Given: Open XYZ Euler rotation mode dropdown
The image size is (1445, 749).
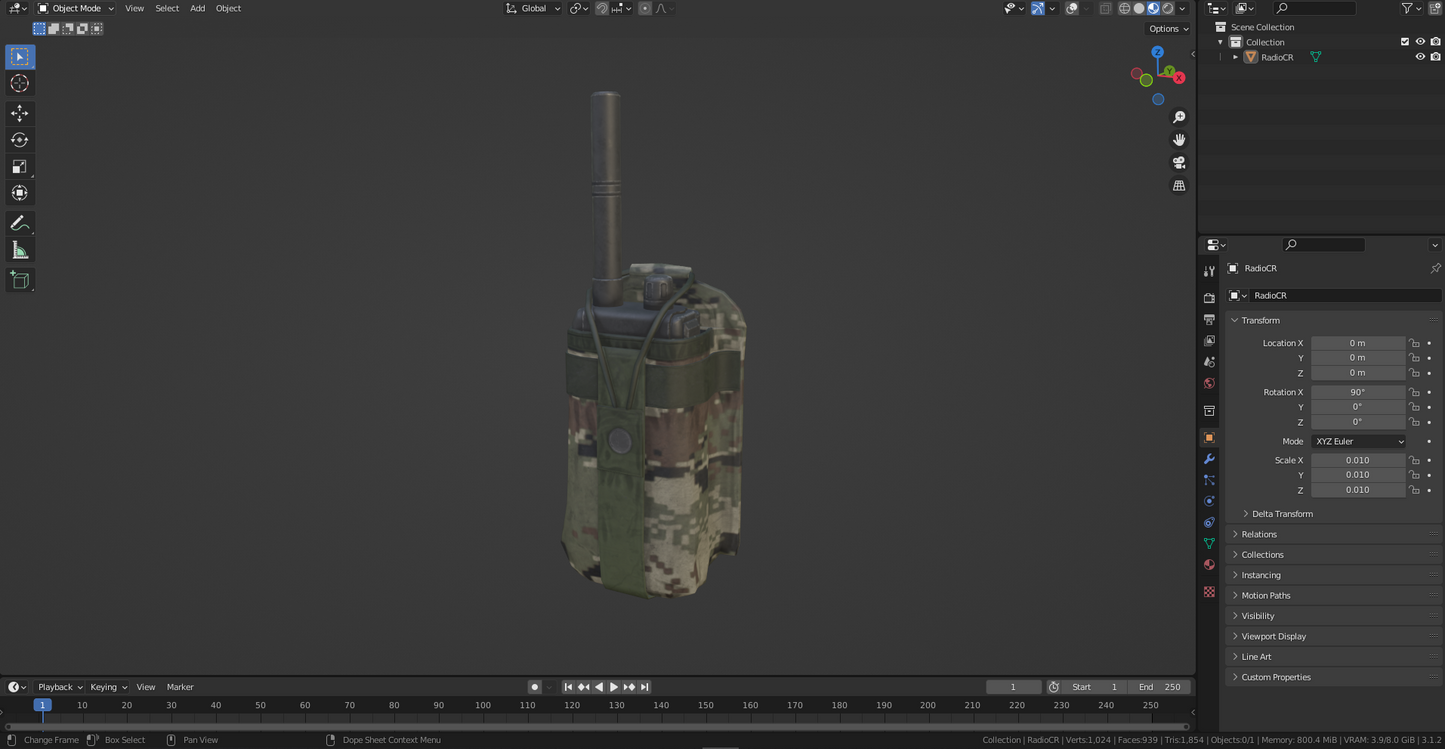Looking at the screenshot, I should [x=1359, y=441].
